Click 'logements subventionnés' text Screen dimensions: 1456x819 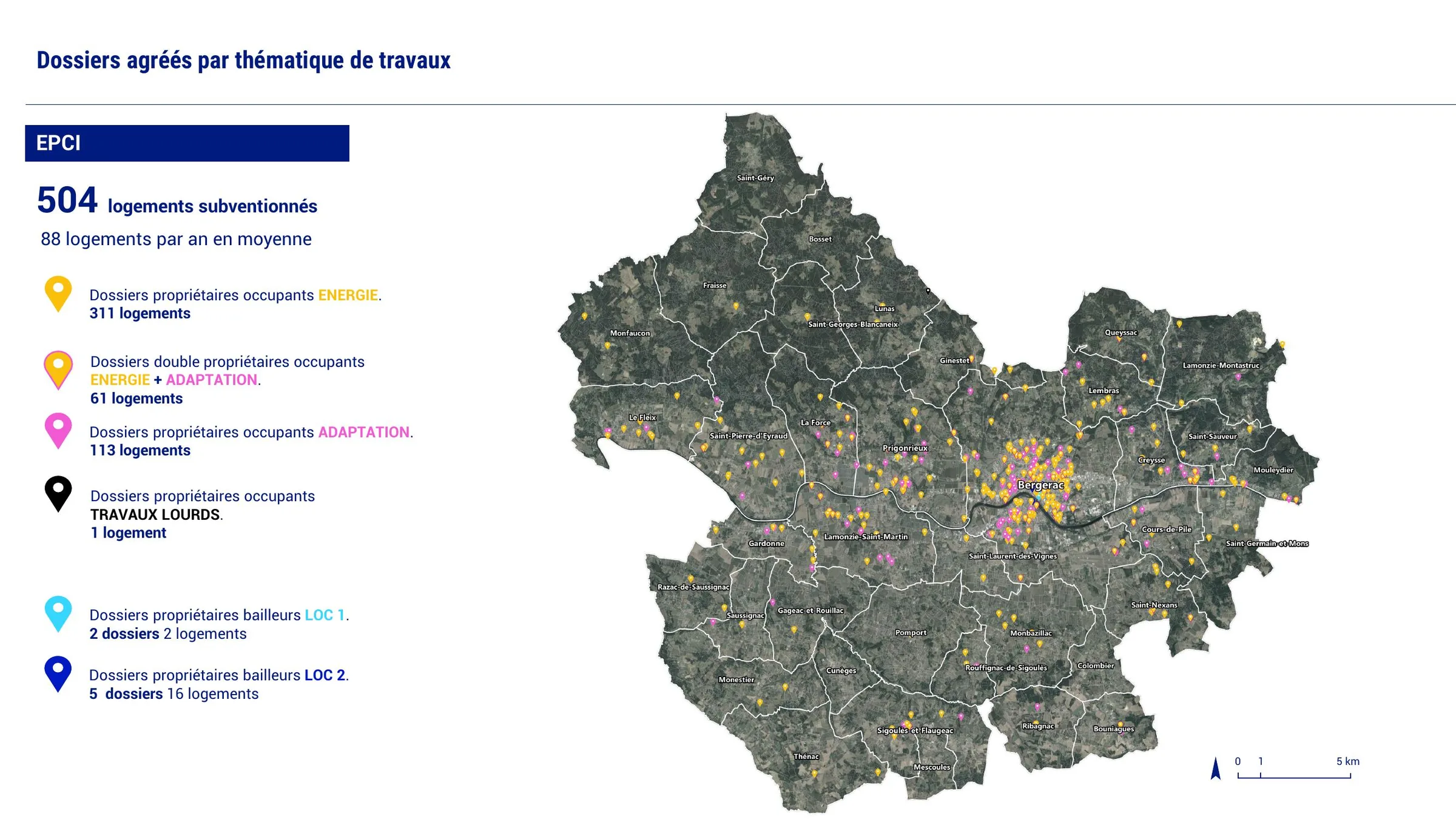click(212, 206)
